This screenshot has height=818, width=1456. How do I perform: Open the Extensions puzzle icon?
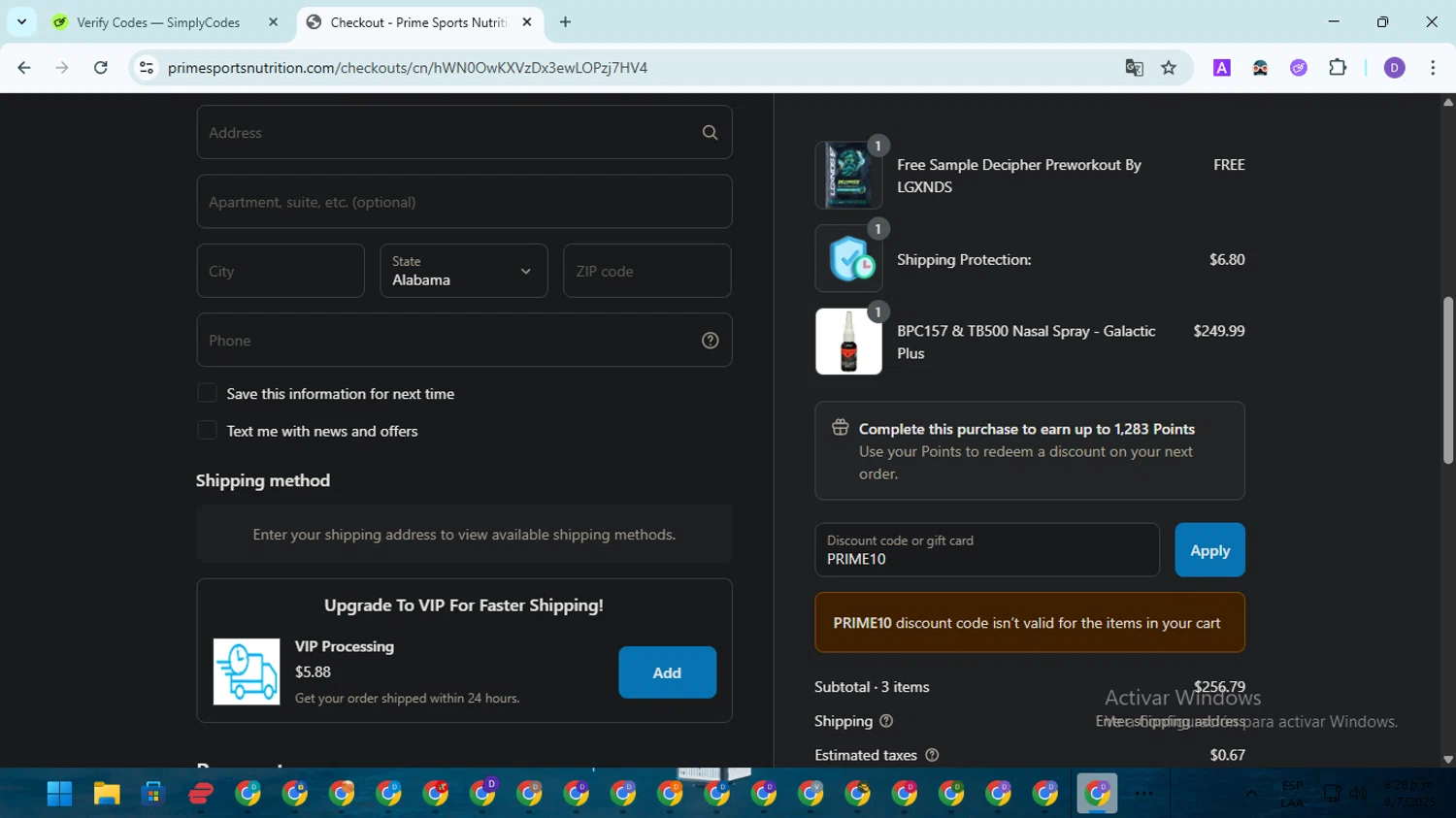click(1338, 68)
